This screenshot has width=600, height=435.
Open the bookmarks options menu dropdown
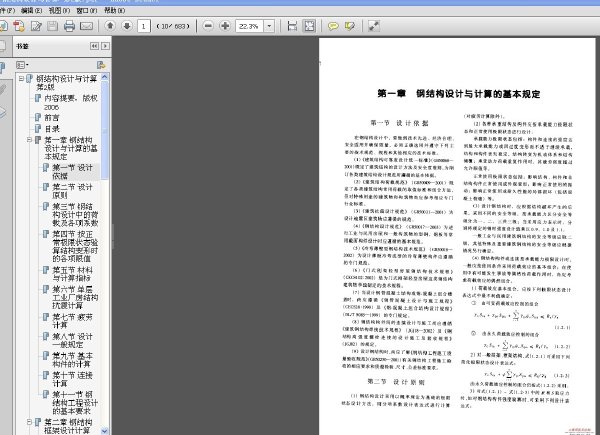[22, 65]
